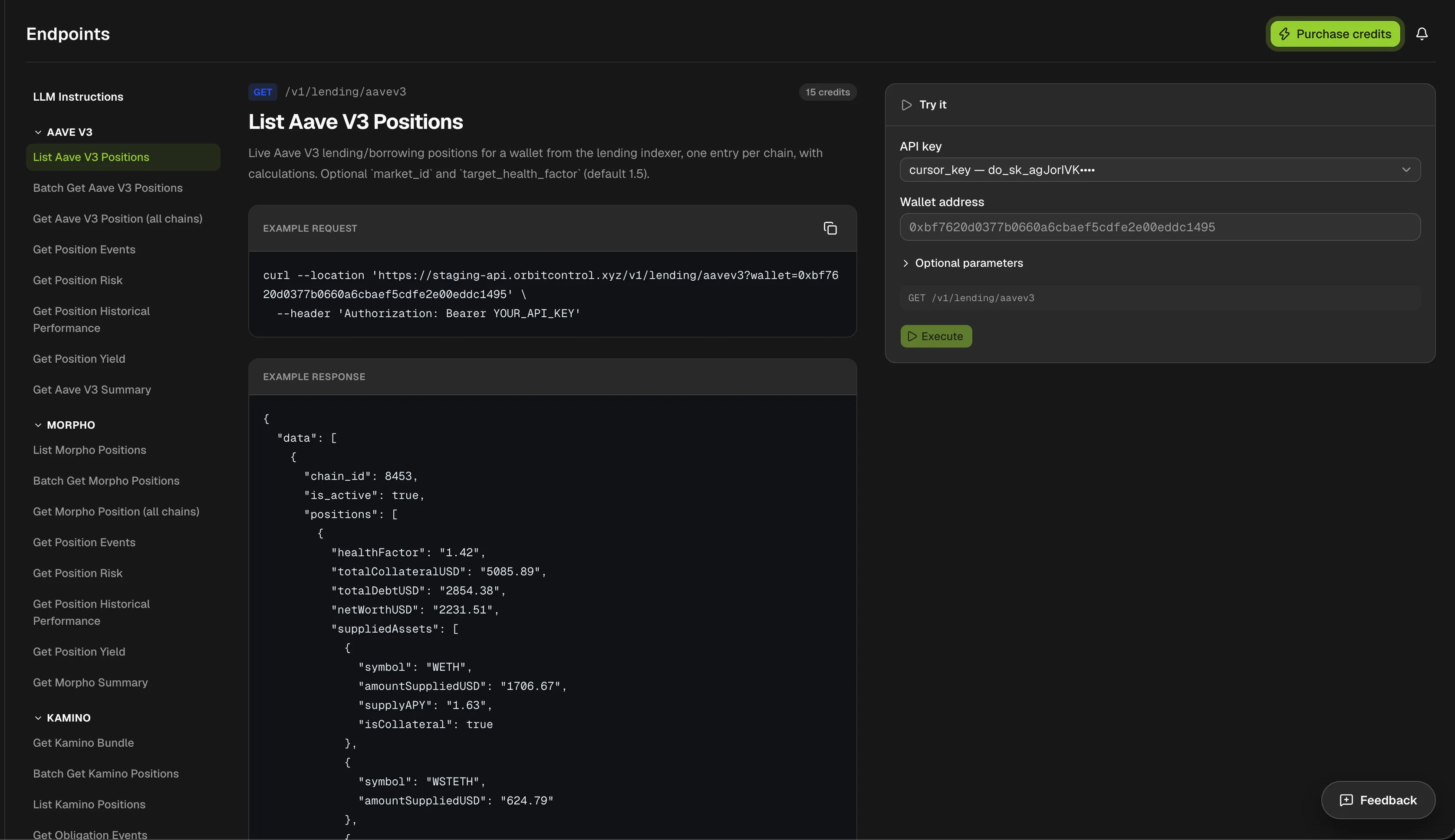Click the "symbol": "WSTETH" line
The image size is (1455, 840).
pyautogui.click(x=422, y=782)
